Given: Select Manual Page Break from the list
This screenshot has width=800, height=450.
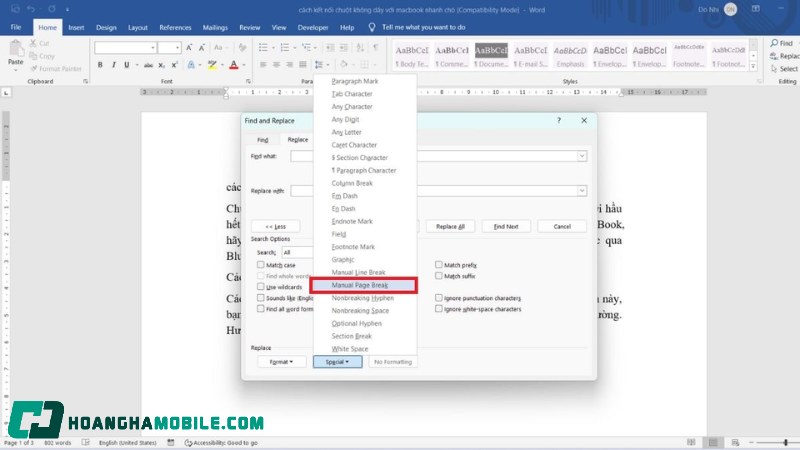Looking at the screenshot, I should point(363,286).
